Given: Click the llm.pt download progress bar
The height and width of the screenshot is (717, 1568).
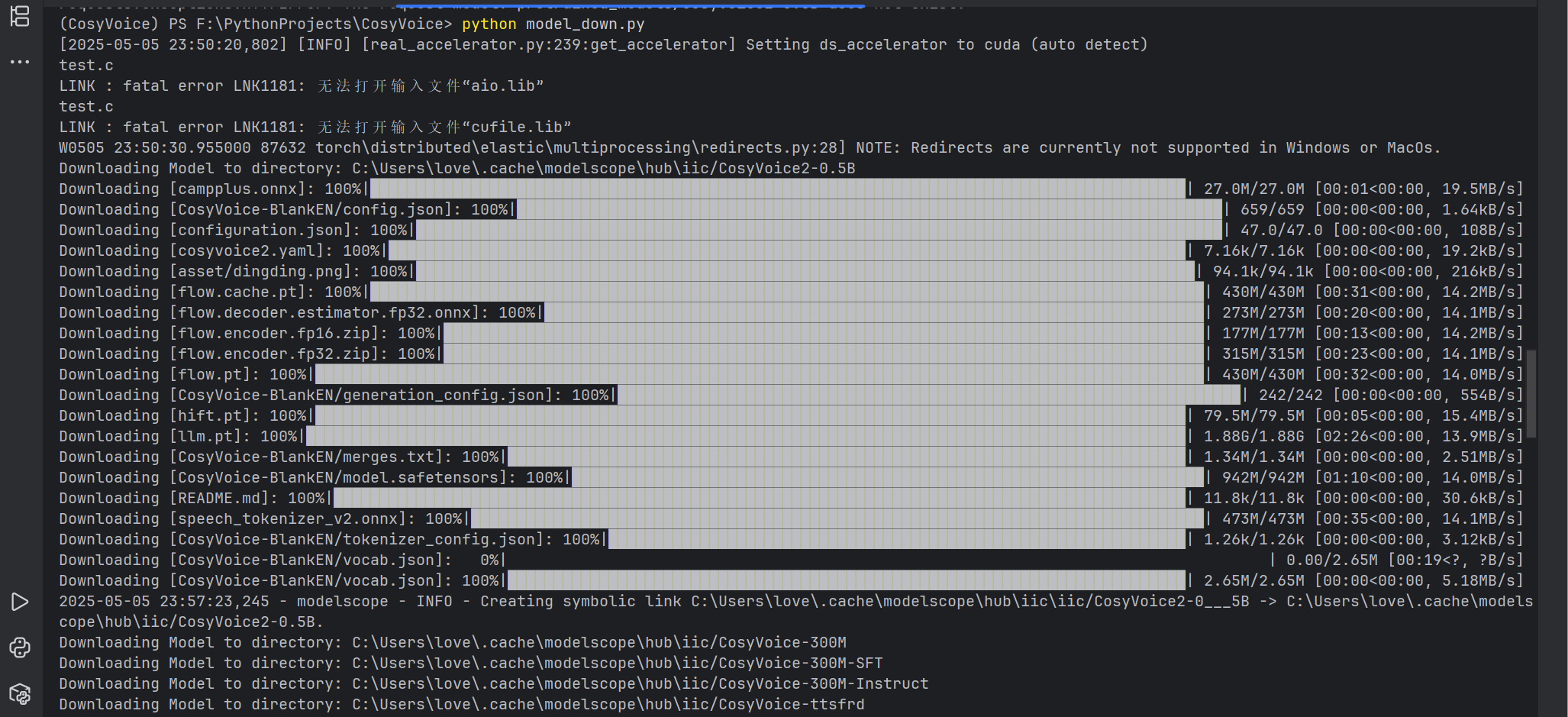Looking at the screenshot, I should 746,436.
